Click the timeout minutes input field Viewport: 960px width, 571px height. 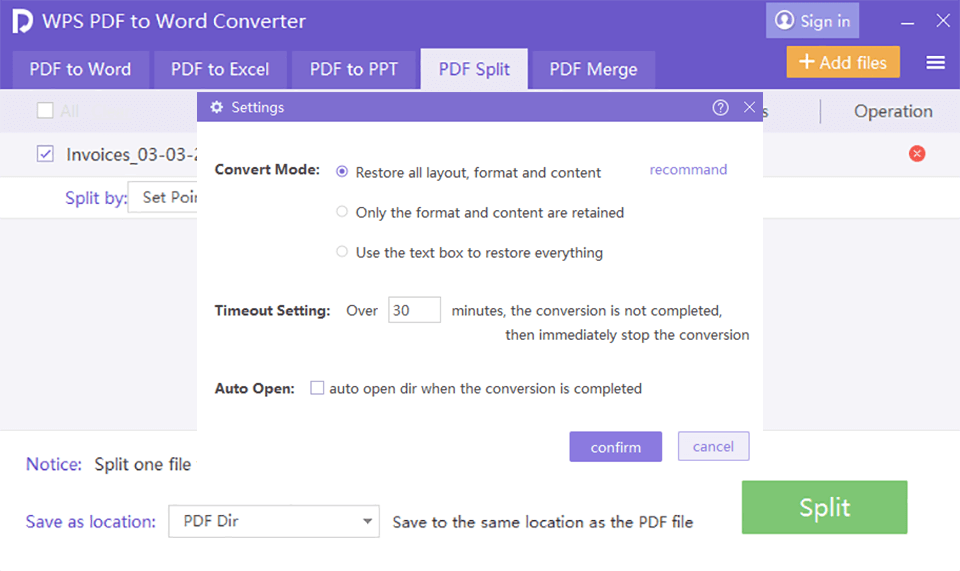[x=414, y=310]
